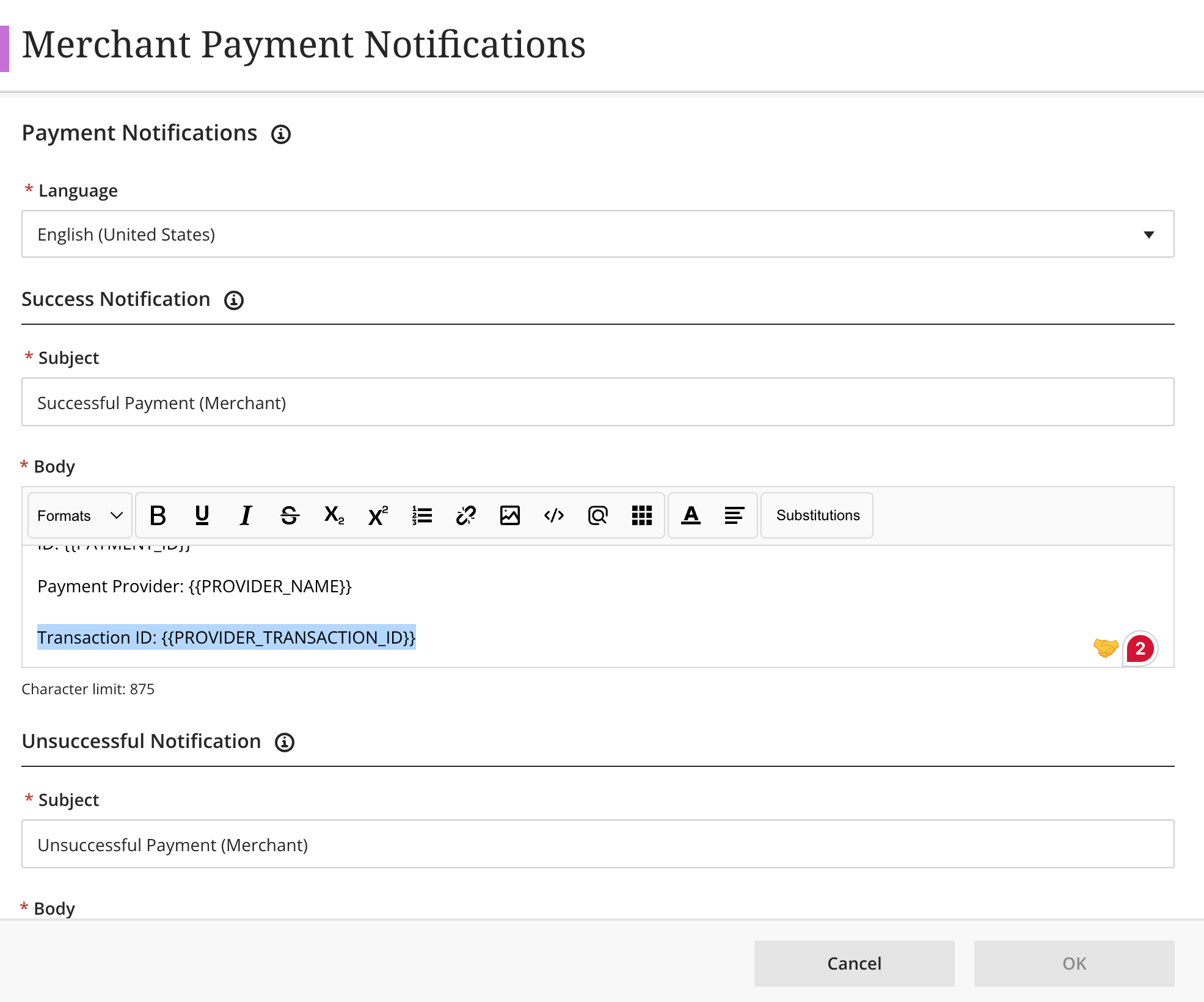The height and width of the screenshot is (1002, 1204).
Task: Open the Formats dropdown
Action: click(80, 515)
